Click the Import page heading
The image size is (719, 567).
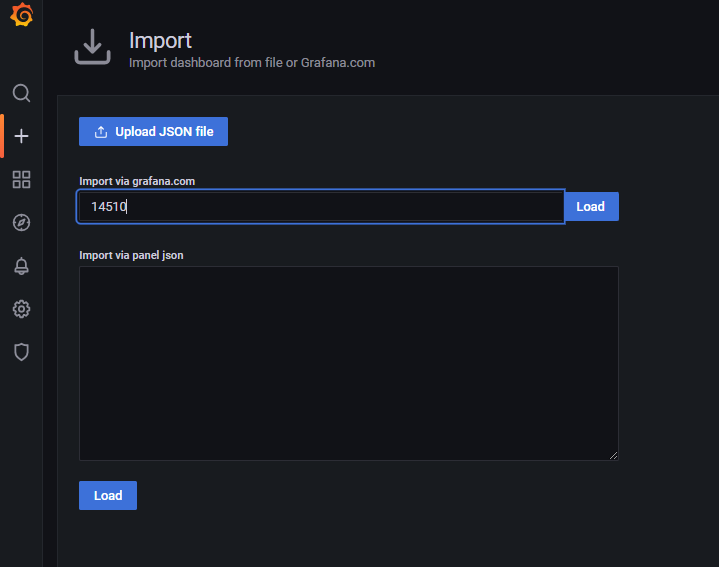[x=160, y=40]
